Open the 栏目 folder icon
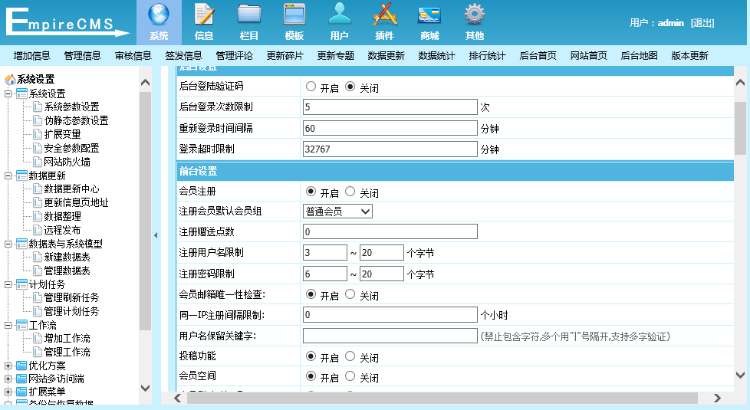The width and height of the screenshot is (750, 410). point(249,14)
